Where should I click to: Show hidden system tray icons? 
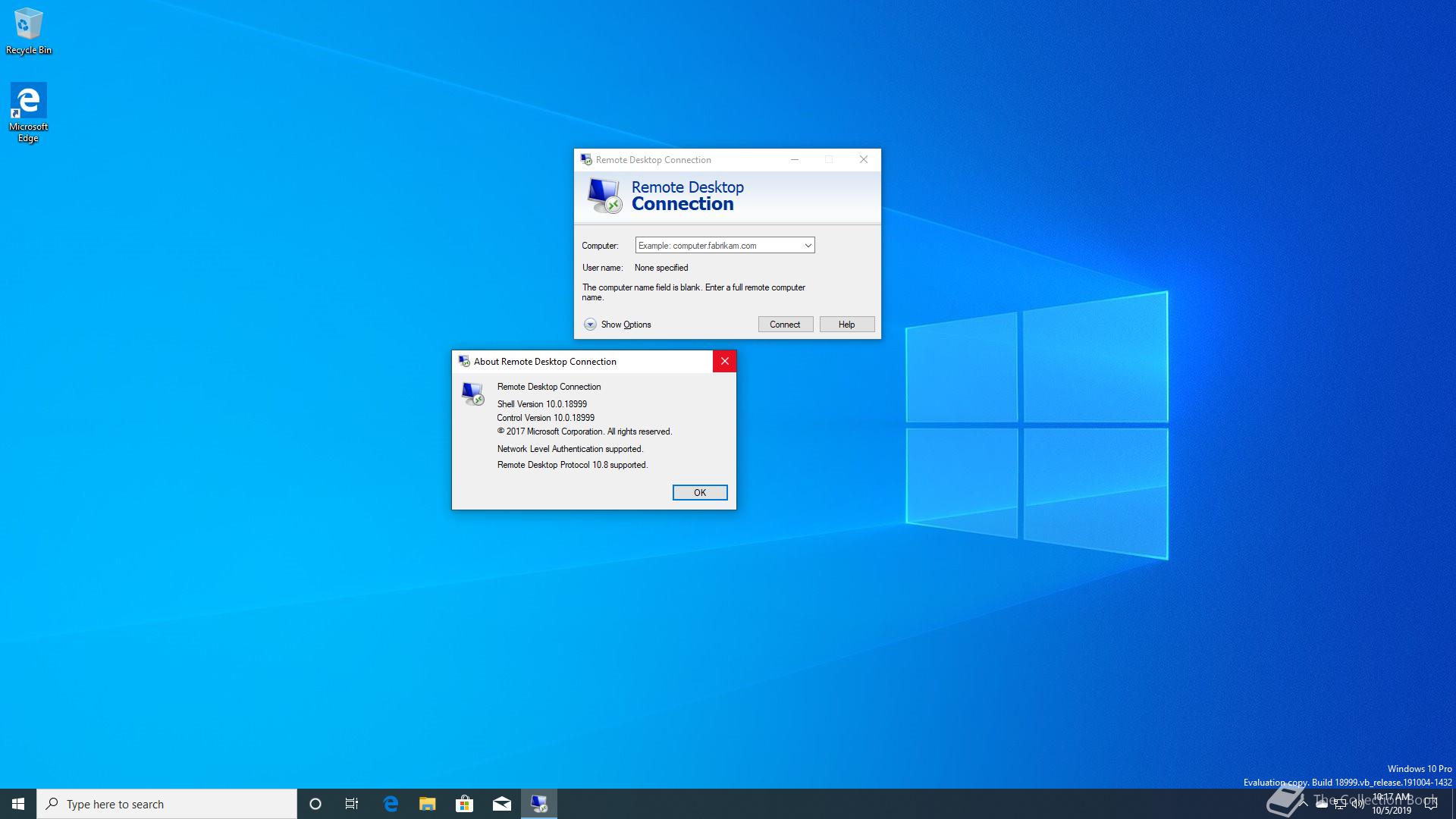point(1304,804)
